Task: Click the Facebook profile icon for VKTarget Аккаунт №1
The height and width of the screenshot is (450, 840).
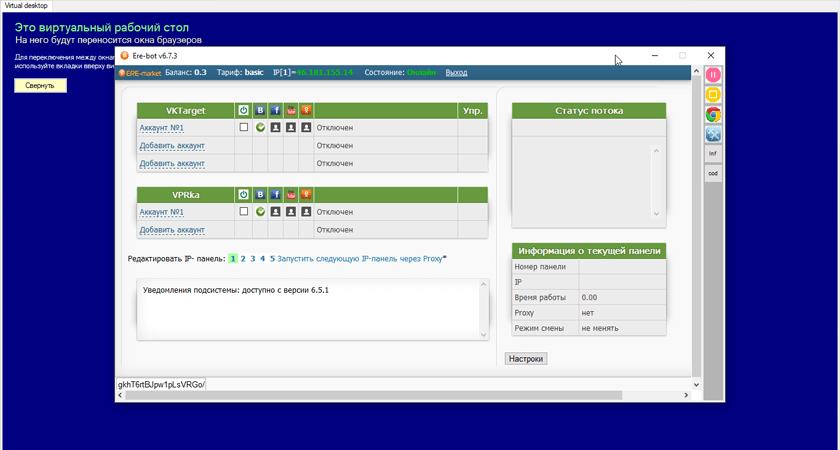Action: pyautogui.click(x=275, y=128)
